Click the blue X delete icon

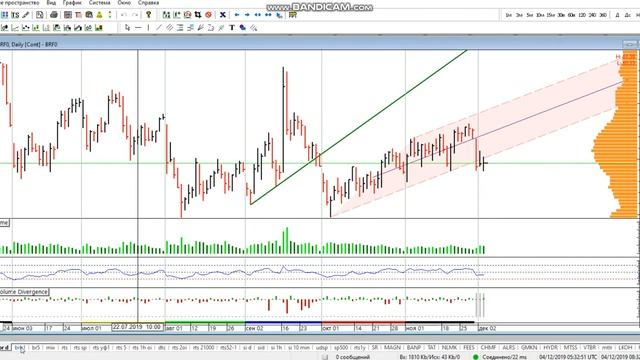click(x=222, y=15)
